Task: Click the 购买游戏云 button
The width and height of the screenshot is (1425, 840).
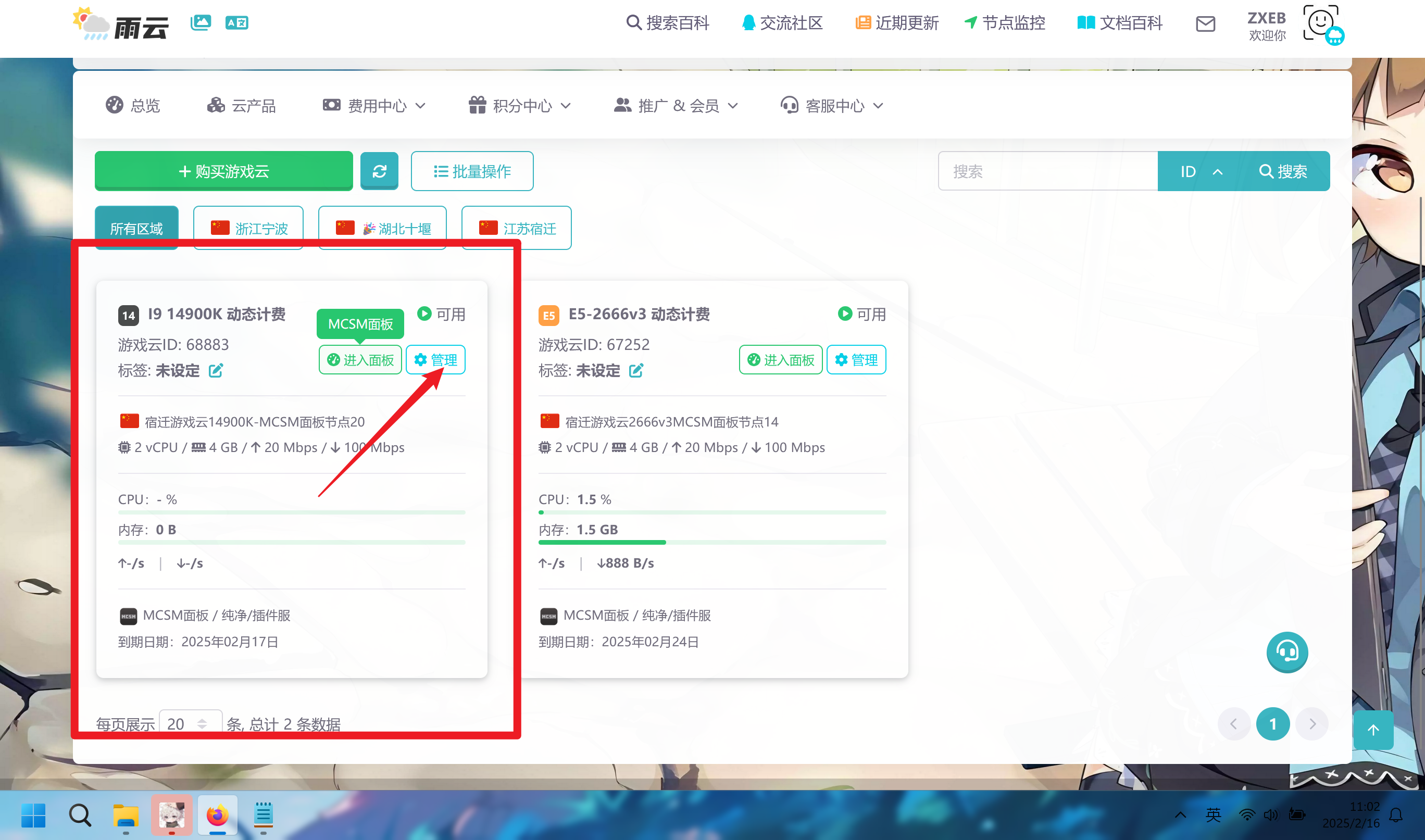Action: (x=223, y=171)
